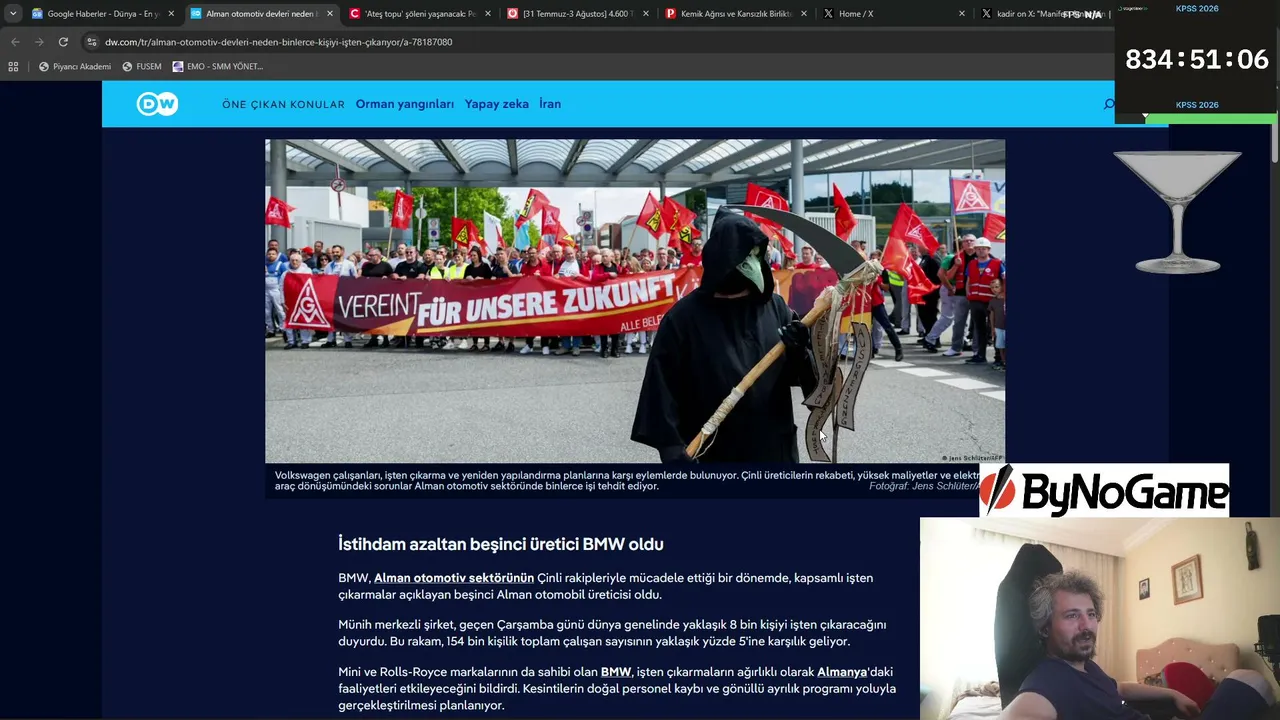The width and height of the screenshot is (1280, 720).
Task: Open the FUSEM bookmark
Action: (141, 67)
